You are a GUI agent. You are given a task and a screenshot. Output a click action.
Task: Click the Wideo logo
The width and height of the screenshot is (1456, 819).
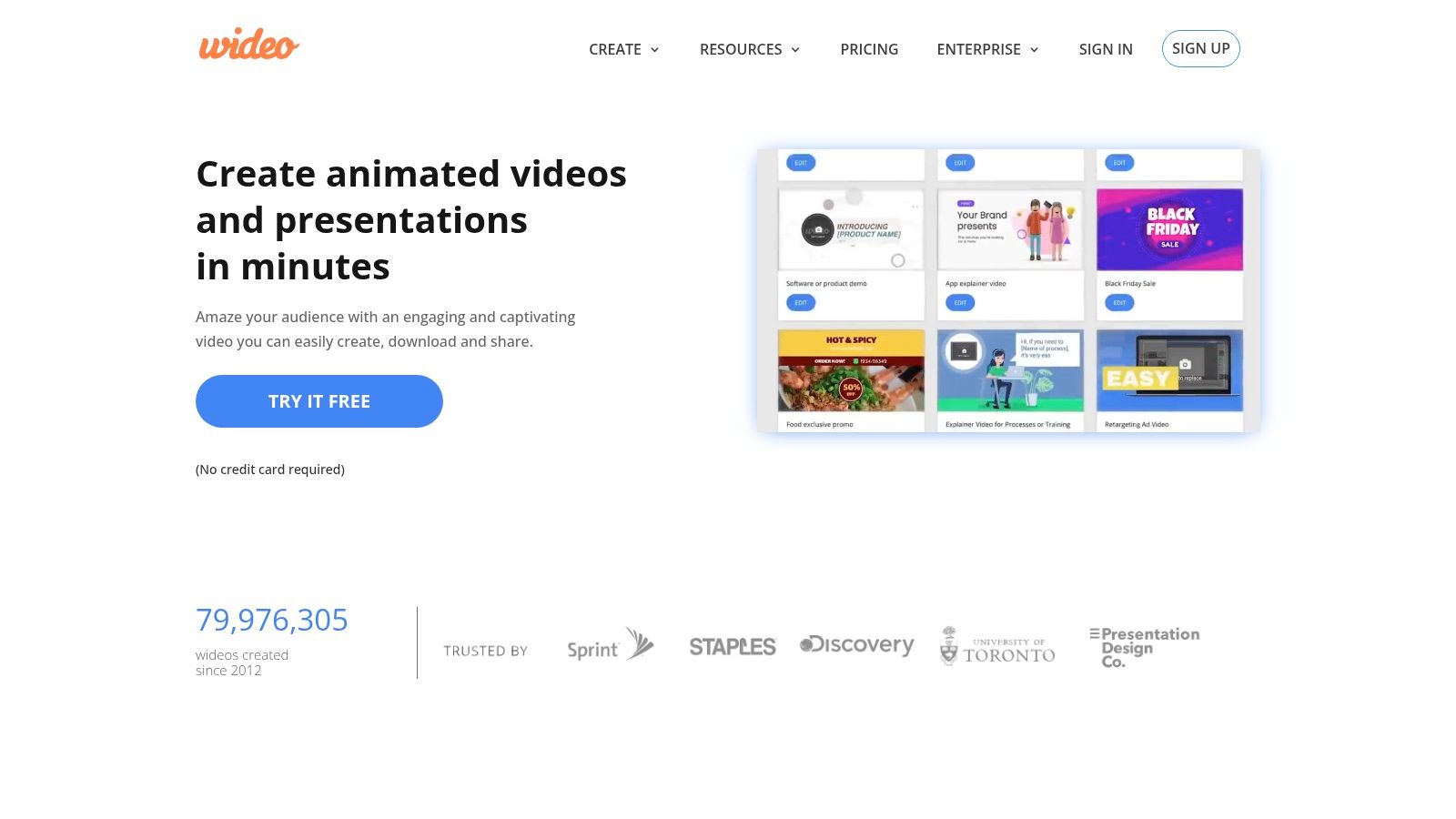pos(248,45)
